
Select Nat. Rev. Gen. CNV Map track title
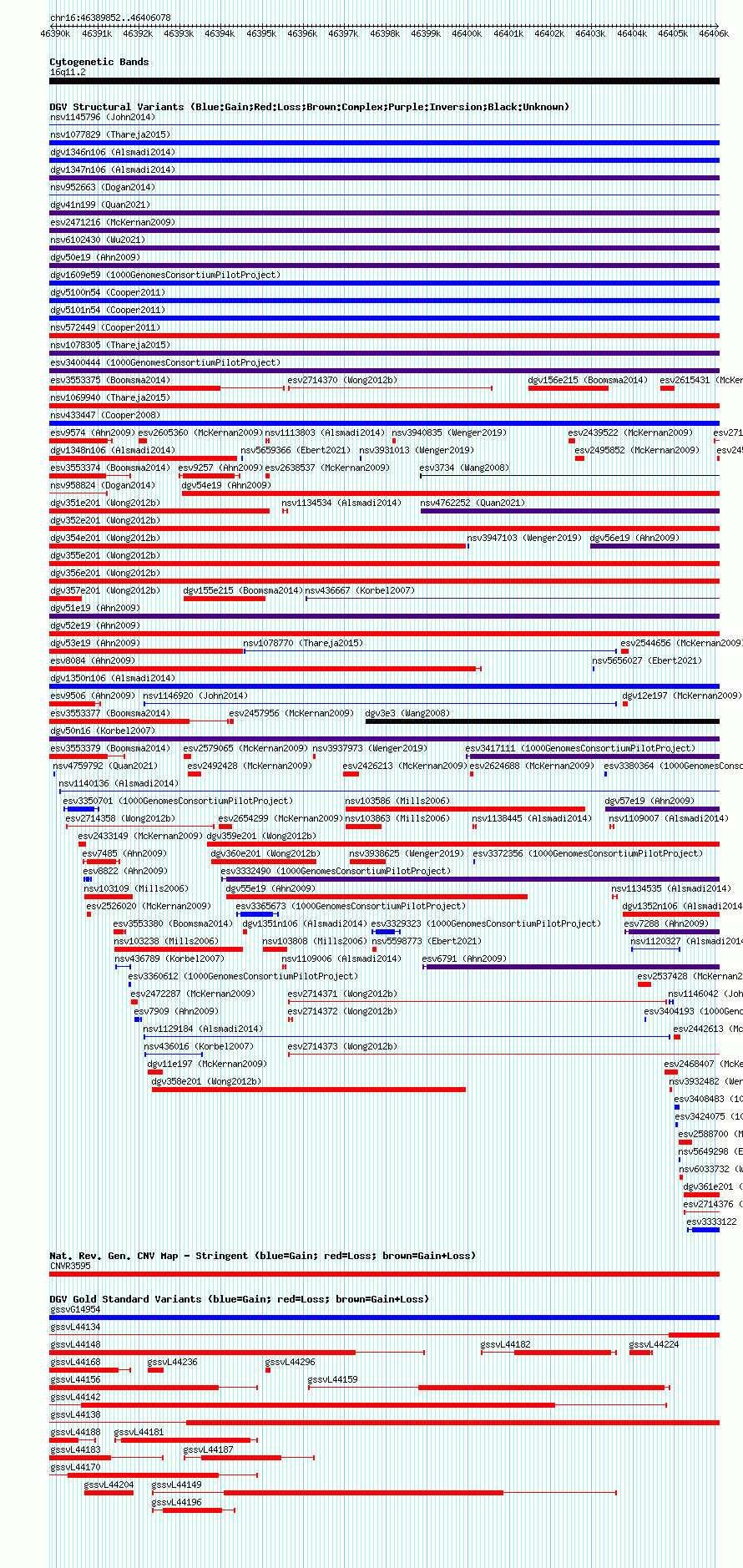[261, 1256]
